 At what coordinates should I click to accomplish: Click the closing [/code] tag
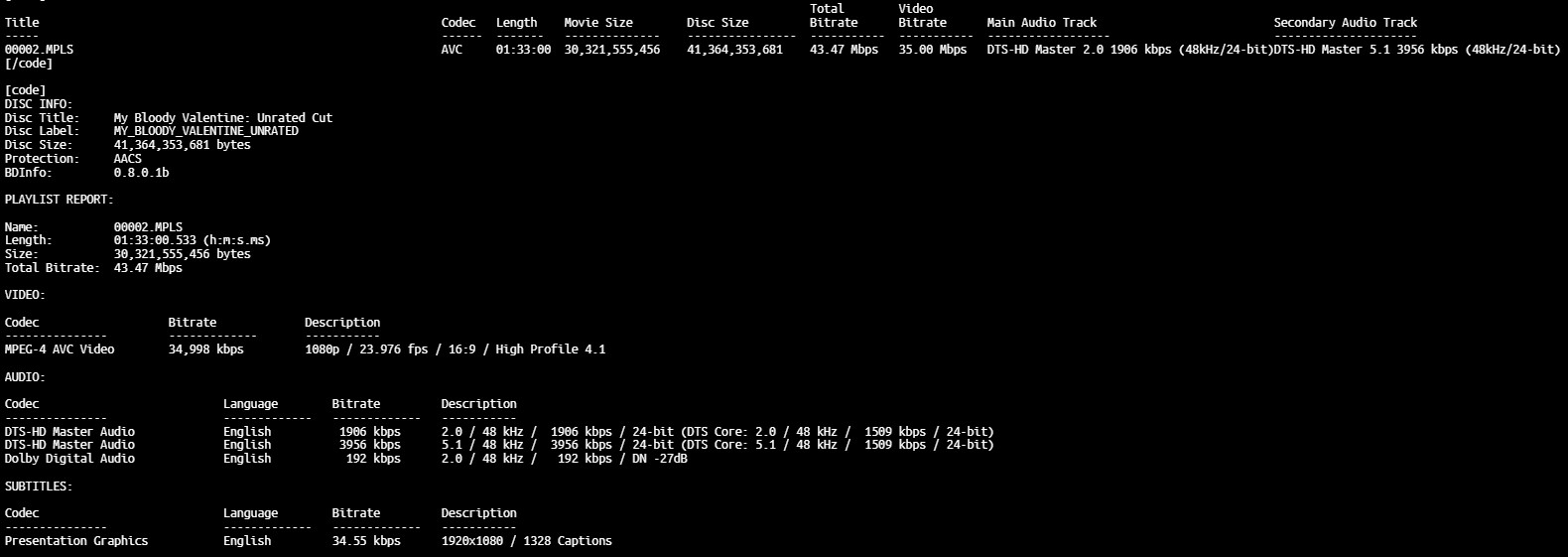point(29,64)
